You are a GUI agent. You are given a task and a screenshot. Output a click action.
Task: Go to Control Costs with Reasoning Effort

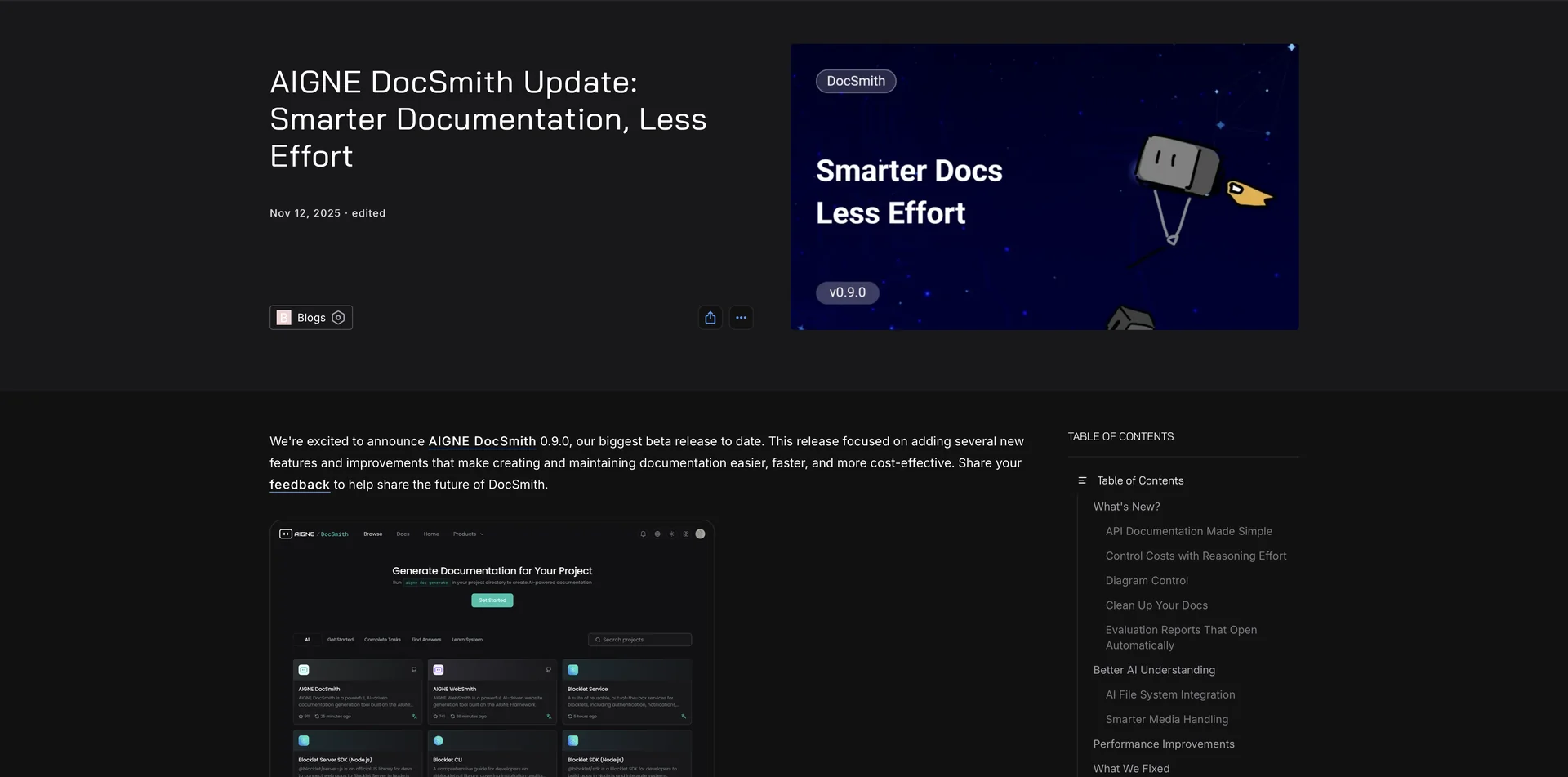(x=1196, y=556)
